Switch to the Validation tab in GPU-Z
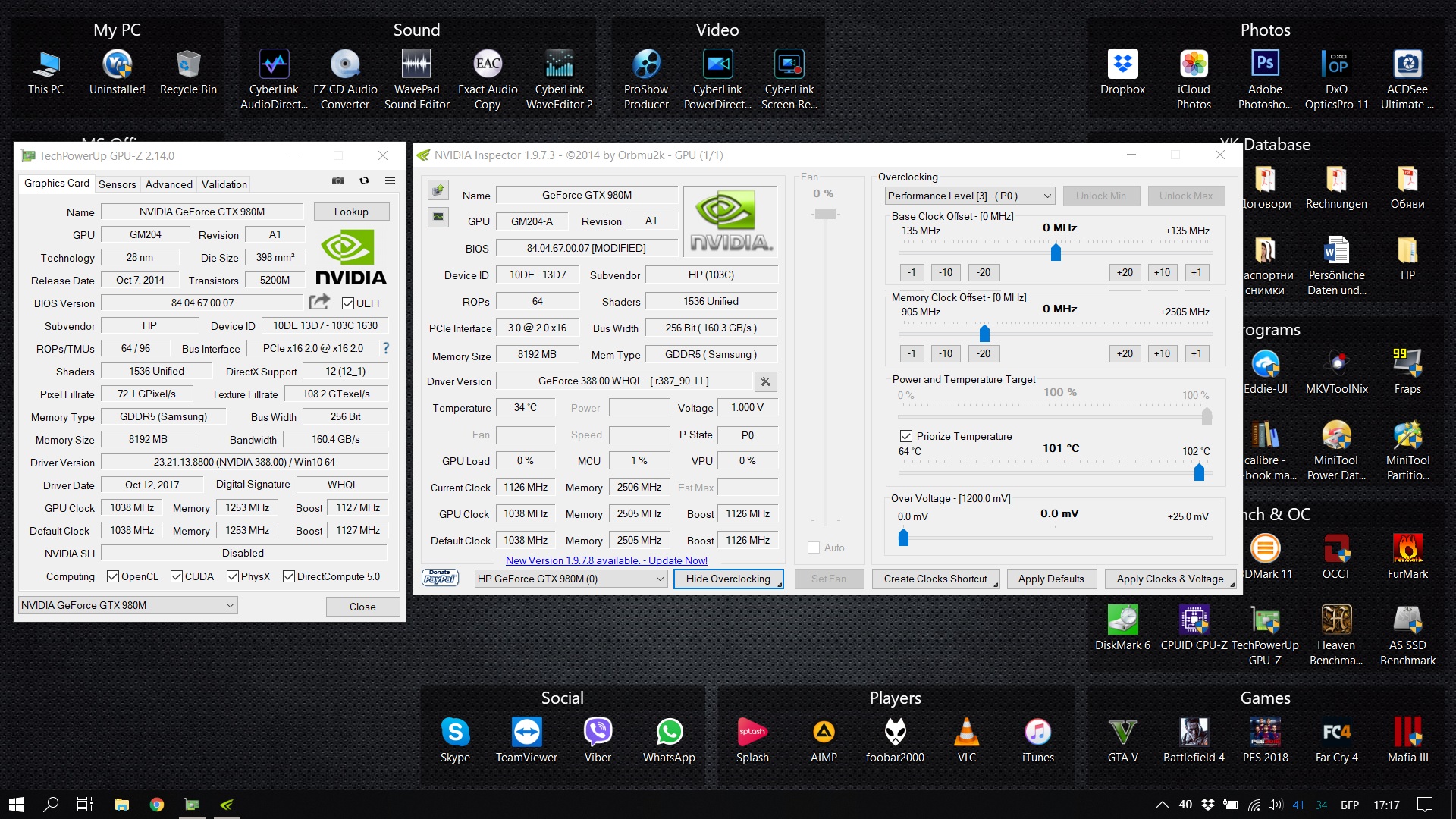Screen dimensions: 1456x819 tap(224, 184)
